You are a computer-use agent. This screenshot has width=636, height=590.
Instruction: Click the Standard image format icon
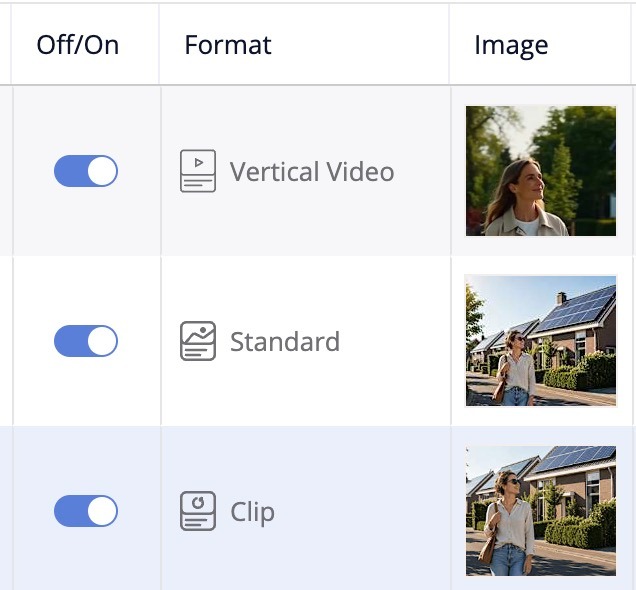point(198,341)
